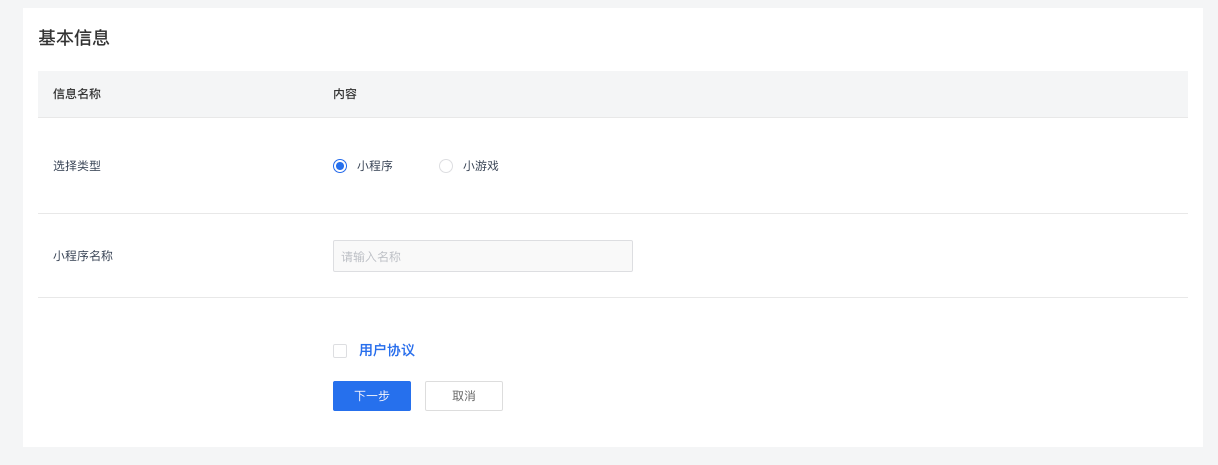Image resolution: width=1218 pixels, height=465 pixels.
Task: Select the 小游戏 radio button
Action: pos(446,166)
